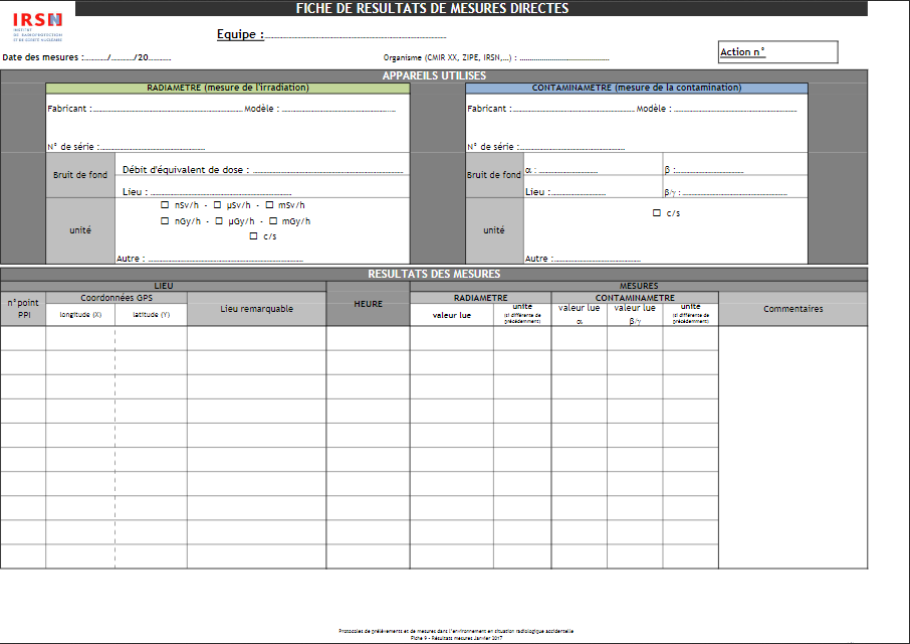Select the HEURE column header
Screen dimensions: 910x644
[x=368, y=304]
